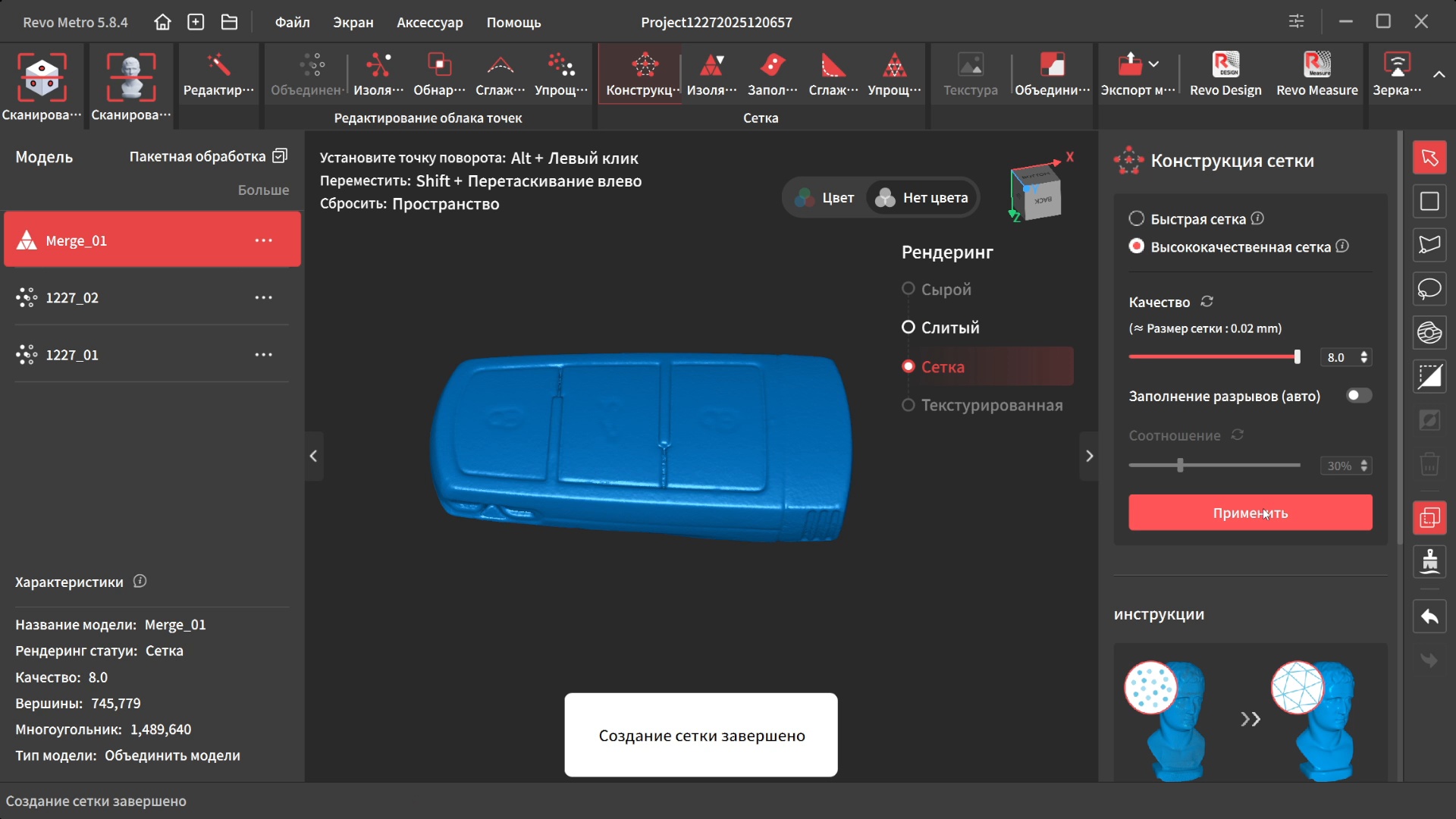This screenshot has width=1456, height=819.
Task: Open the Файл menu
Action: point(292,22)
